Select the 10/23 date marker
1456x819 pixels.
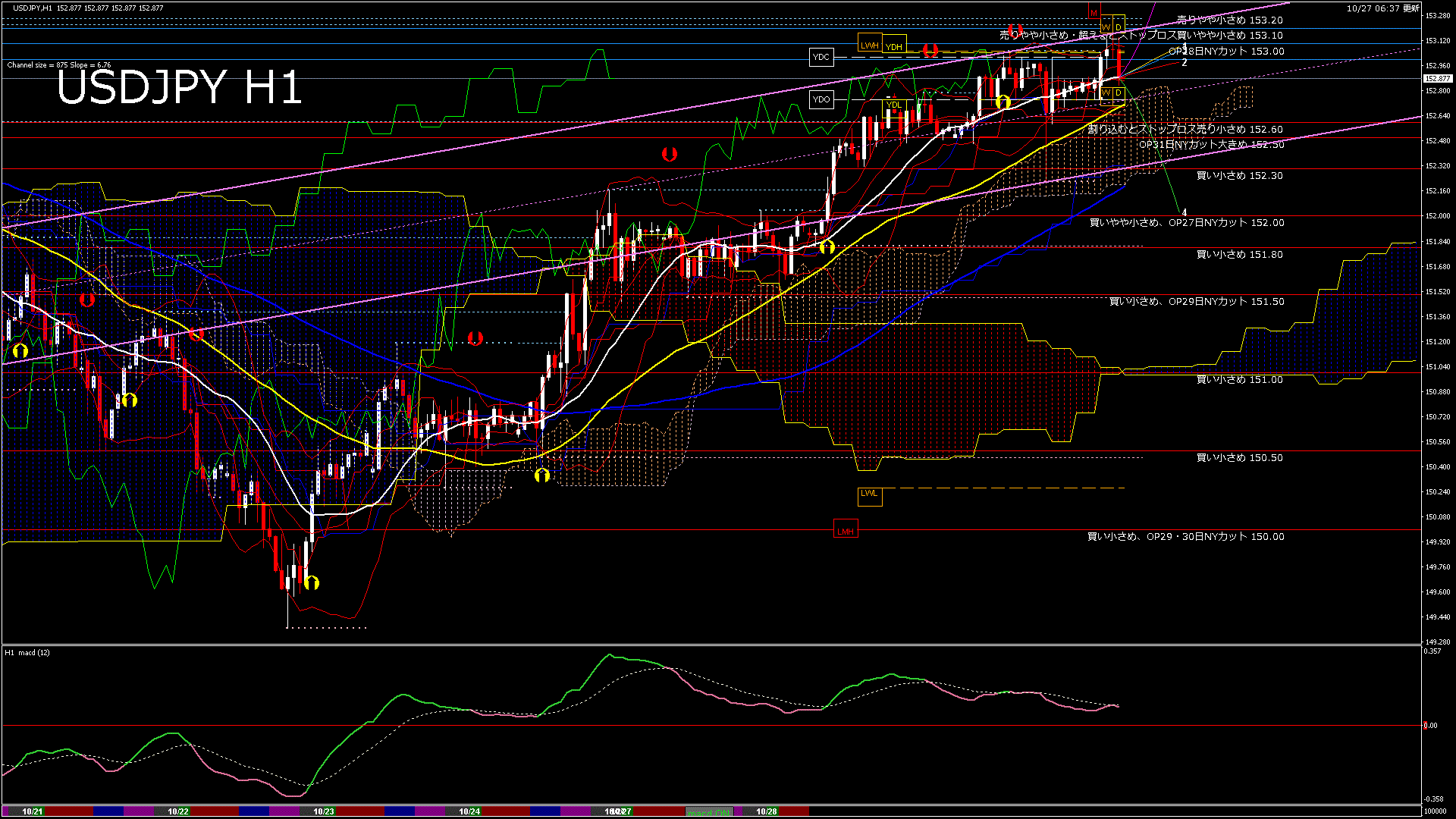(x=324, y=811)
